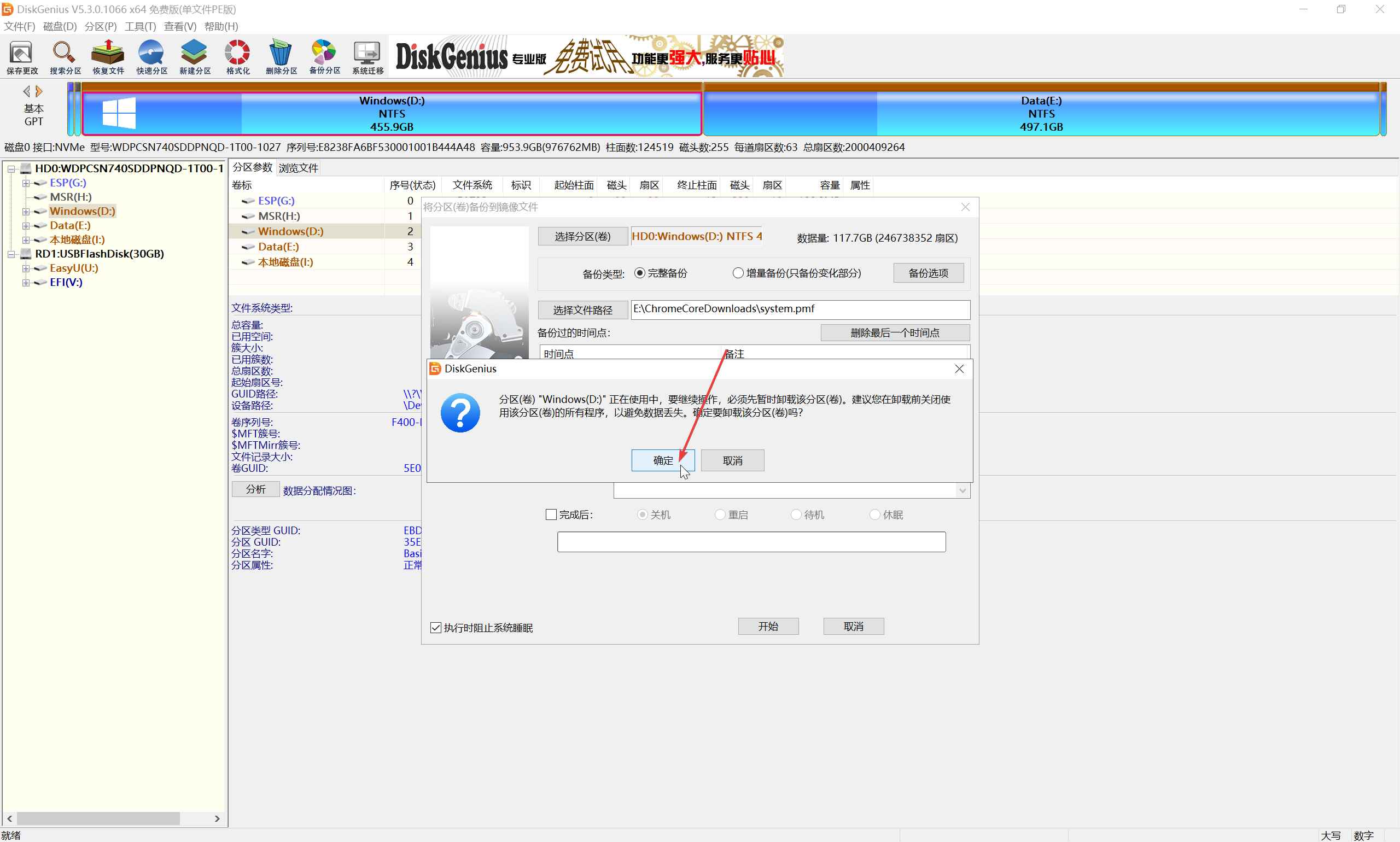Switch to the 浏览文件 tab

click(x=298, y=168)
